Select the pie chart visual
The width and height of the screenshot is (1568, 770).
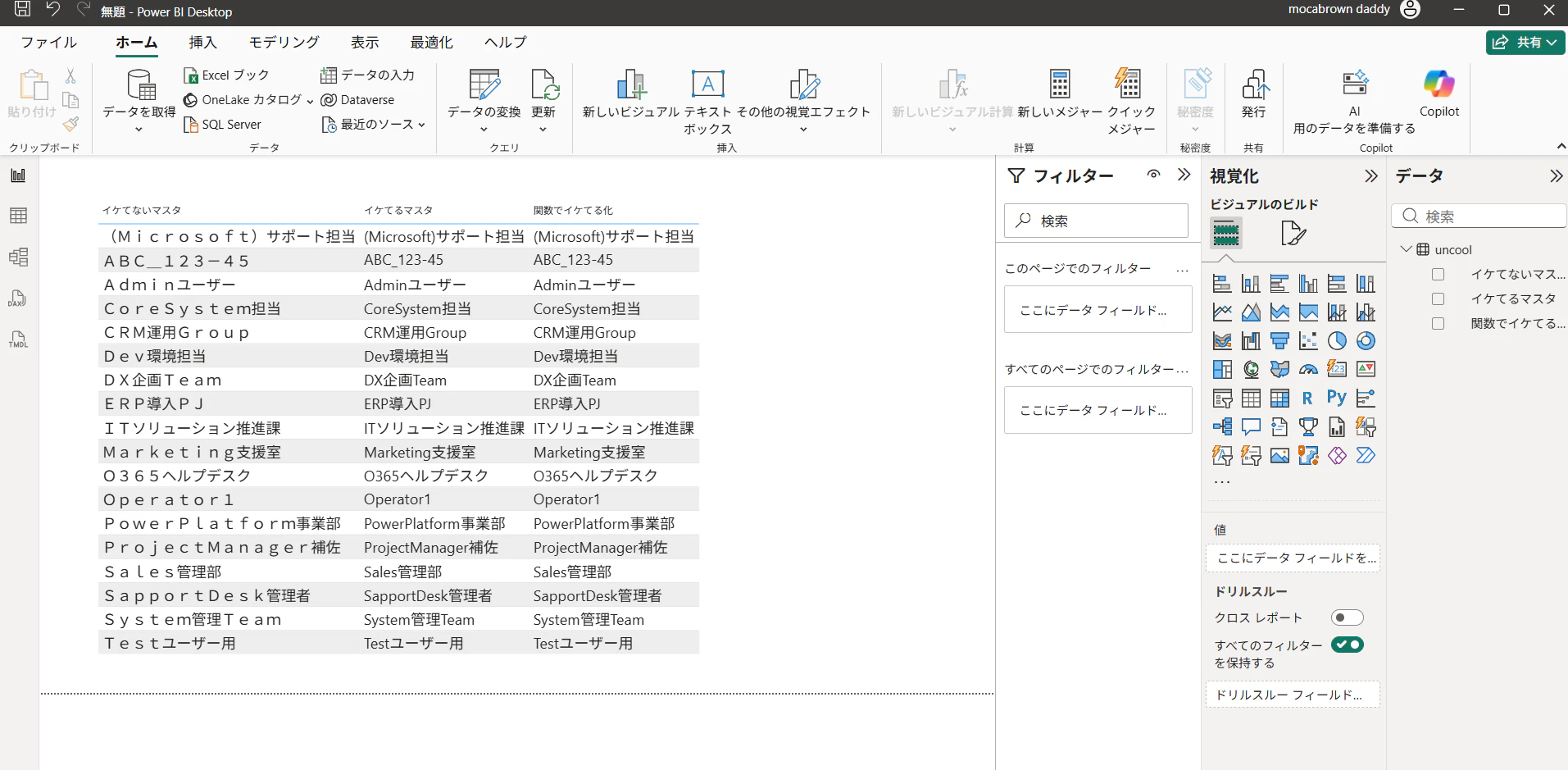point(1337,341)
